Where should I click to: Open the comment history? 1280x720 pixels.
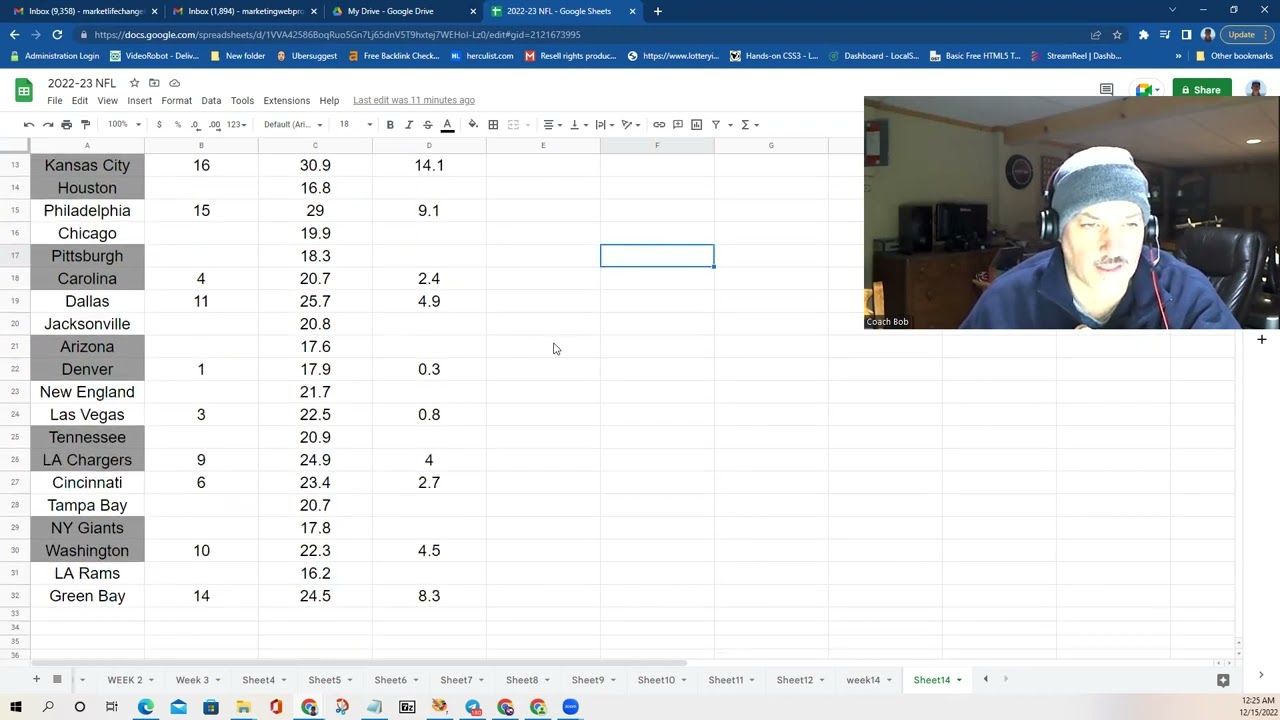[1106, 90]
